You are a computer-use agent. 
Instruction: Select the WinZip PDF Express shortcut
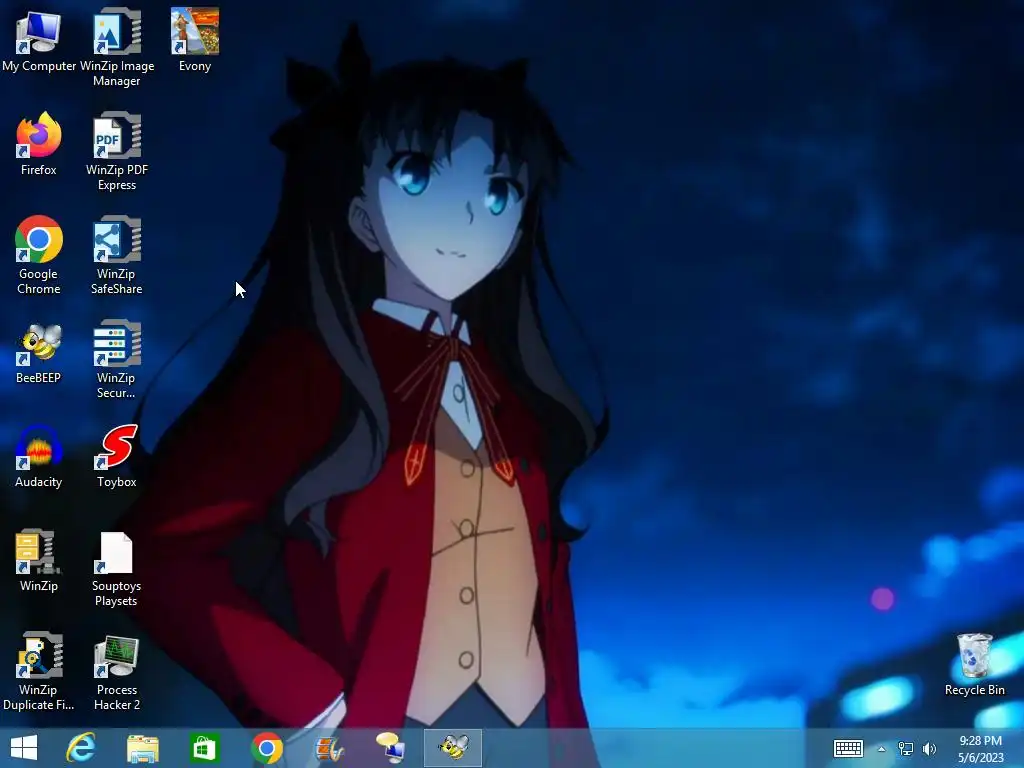click(x=117, y=152)
